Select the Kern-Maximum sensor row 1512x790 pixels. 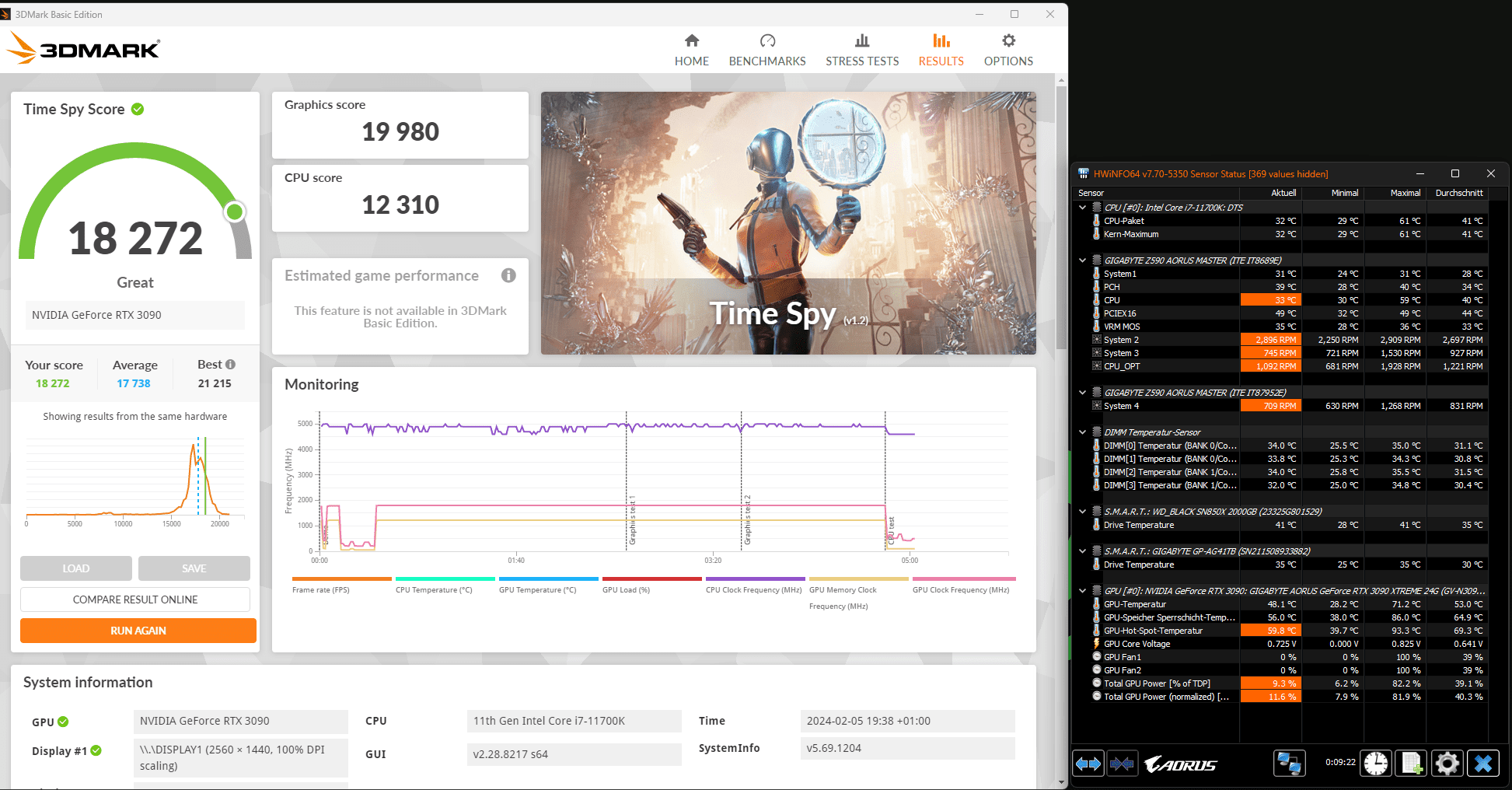[1281, 234]
